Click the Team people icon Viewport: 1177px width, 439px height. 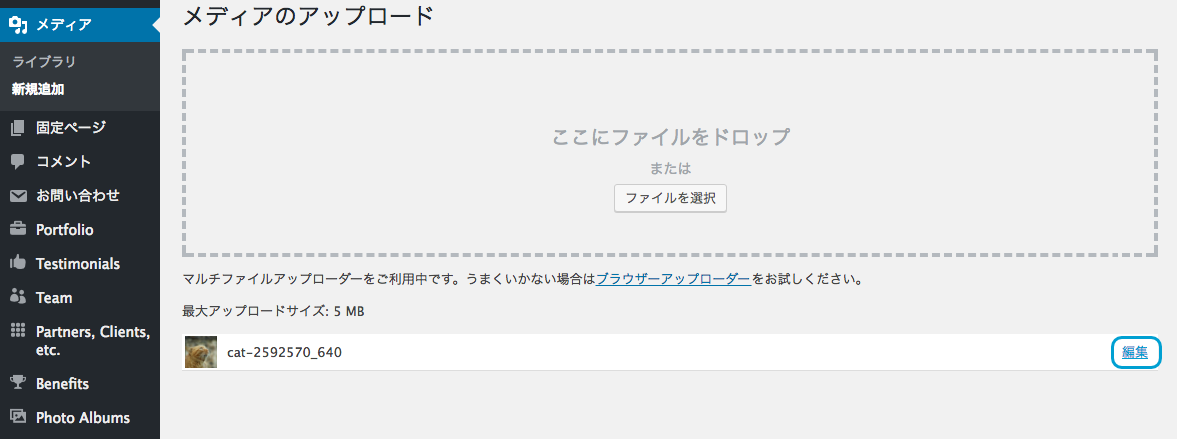pyautogui.click(x=18, y=297)
